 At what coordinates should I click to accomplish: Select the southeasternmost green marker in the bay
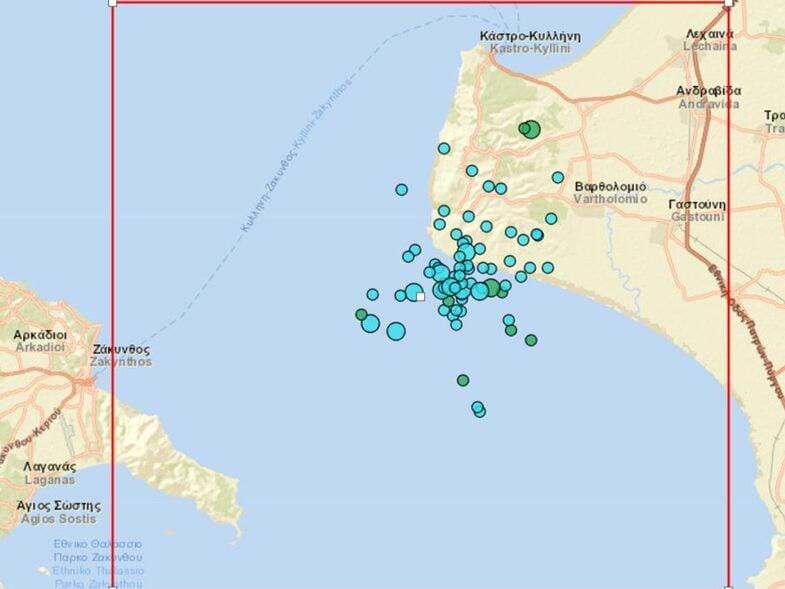[531, 340]
